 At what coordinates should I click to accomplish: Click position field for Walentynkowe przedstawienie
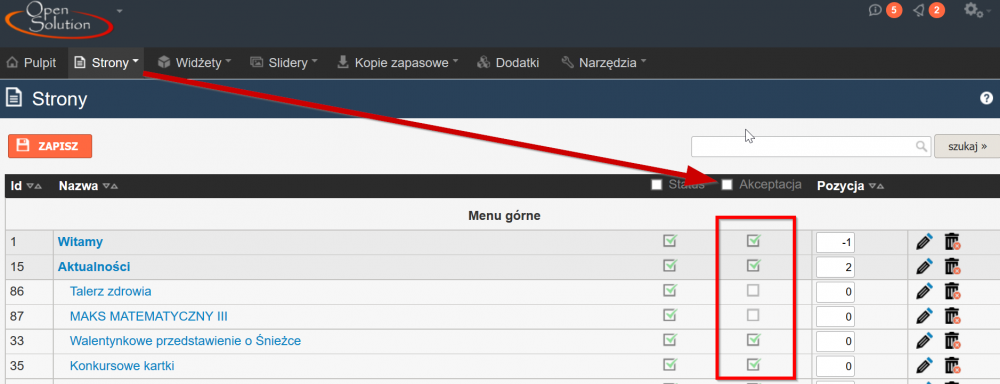[x=836, y=342]
